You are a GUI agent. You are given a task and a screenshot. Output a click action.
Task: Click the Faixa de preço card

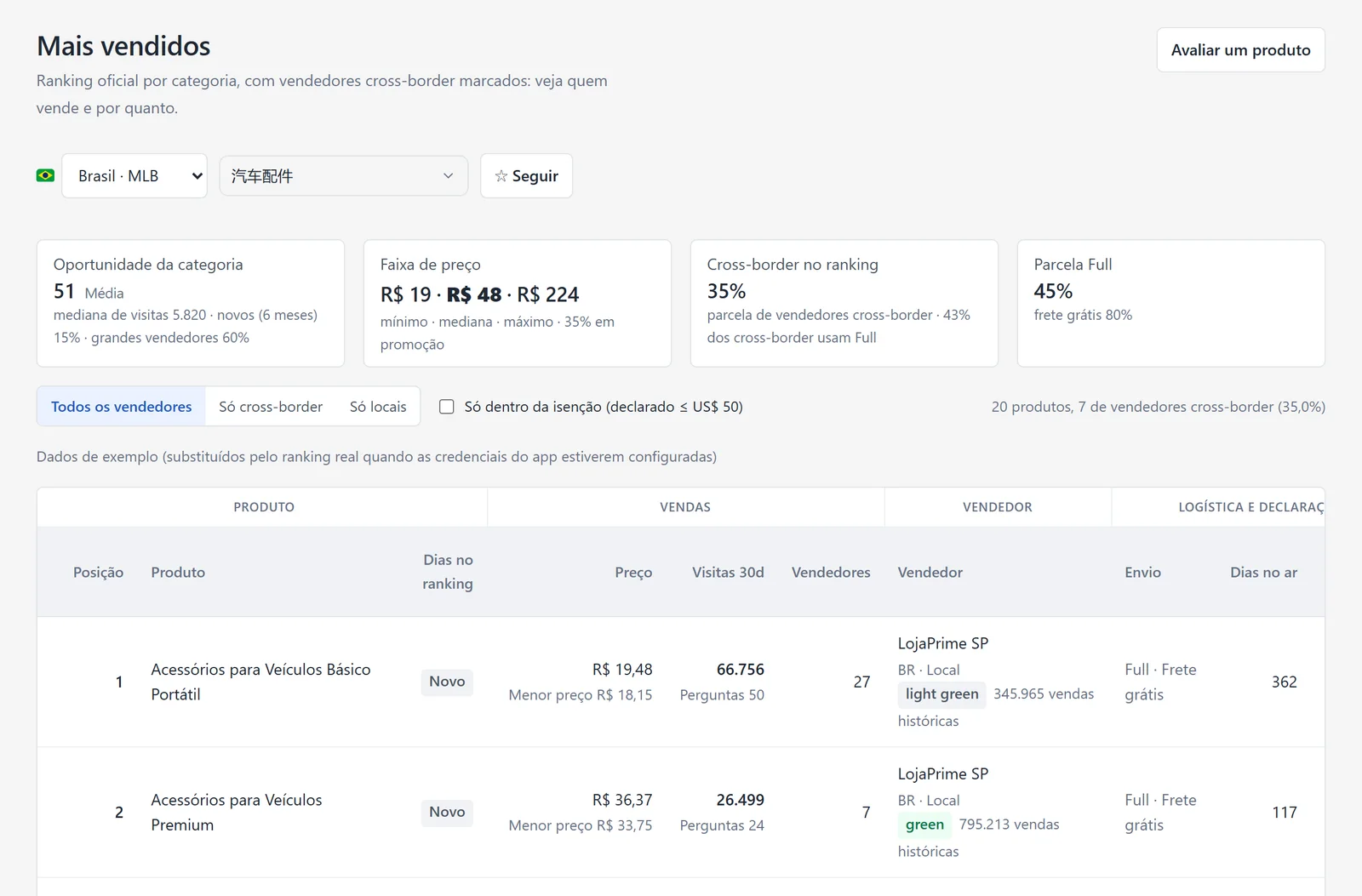coord(518,304)
